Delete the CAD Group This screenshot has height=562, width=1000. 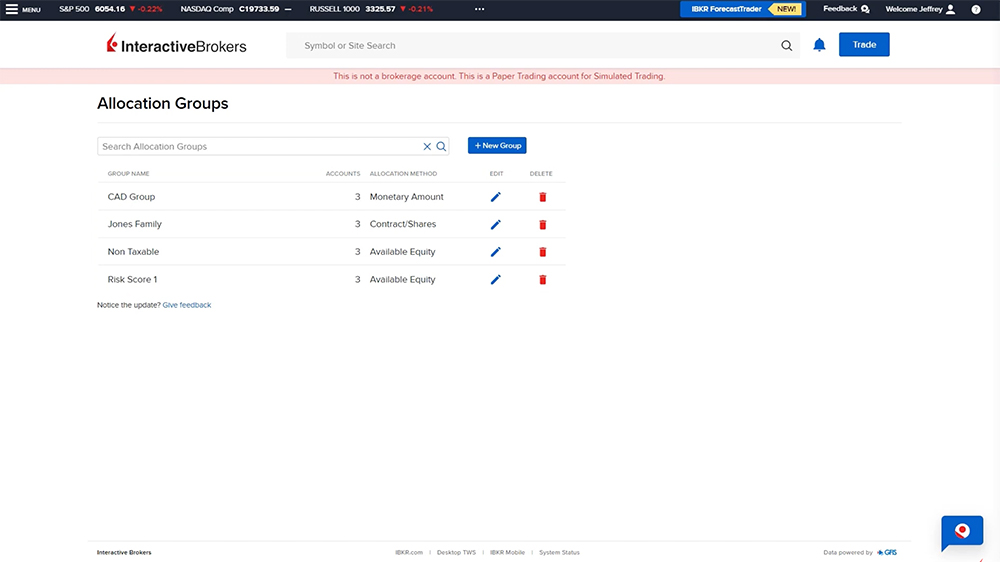coord(543,197)
